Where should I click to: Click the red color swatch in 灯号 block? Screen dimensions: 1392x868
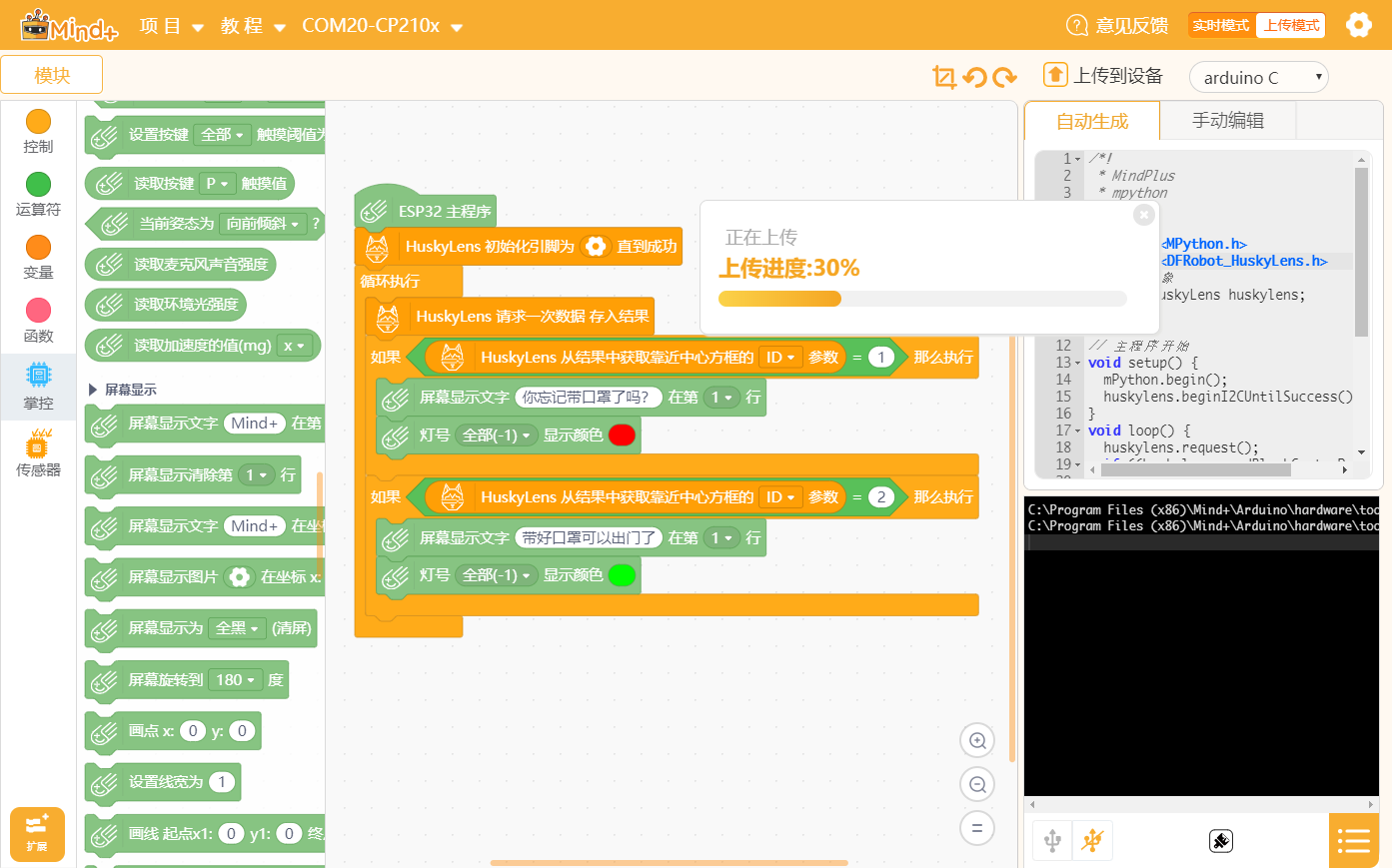(x=622, y=435)
